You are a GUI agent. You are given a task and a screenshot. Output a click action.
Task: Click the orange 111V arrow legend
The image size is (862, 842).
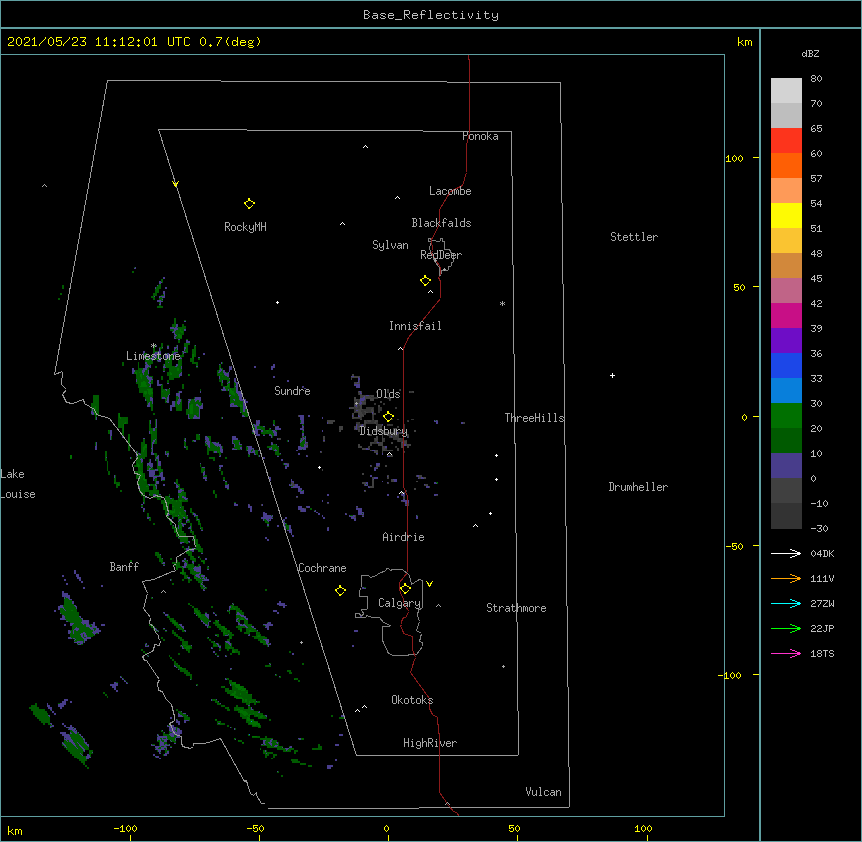[786, 578]
